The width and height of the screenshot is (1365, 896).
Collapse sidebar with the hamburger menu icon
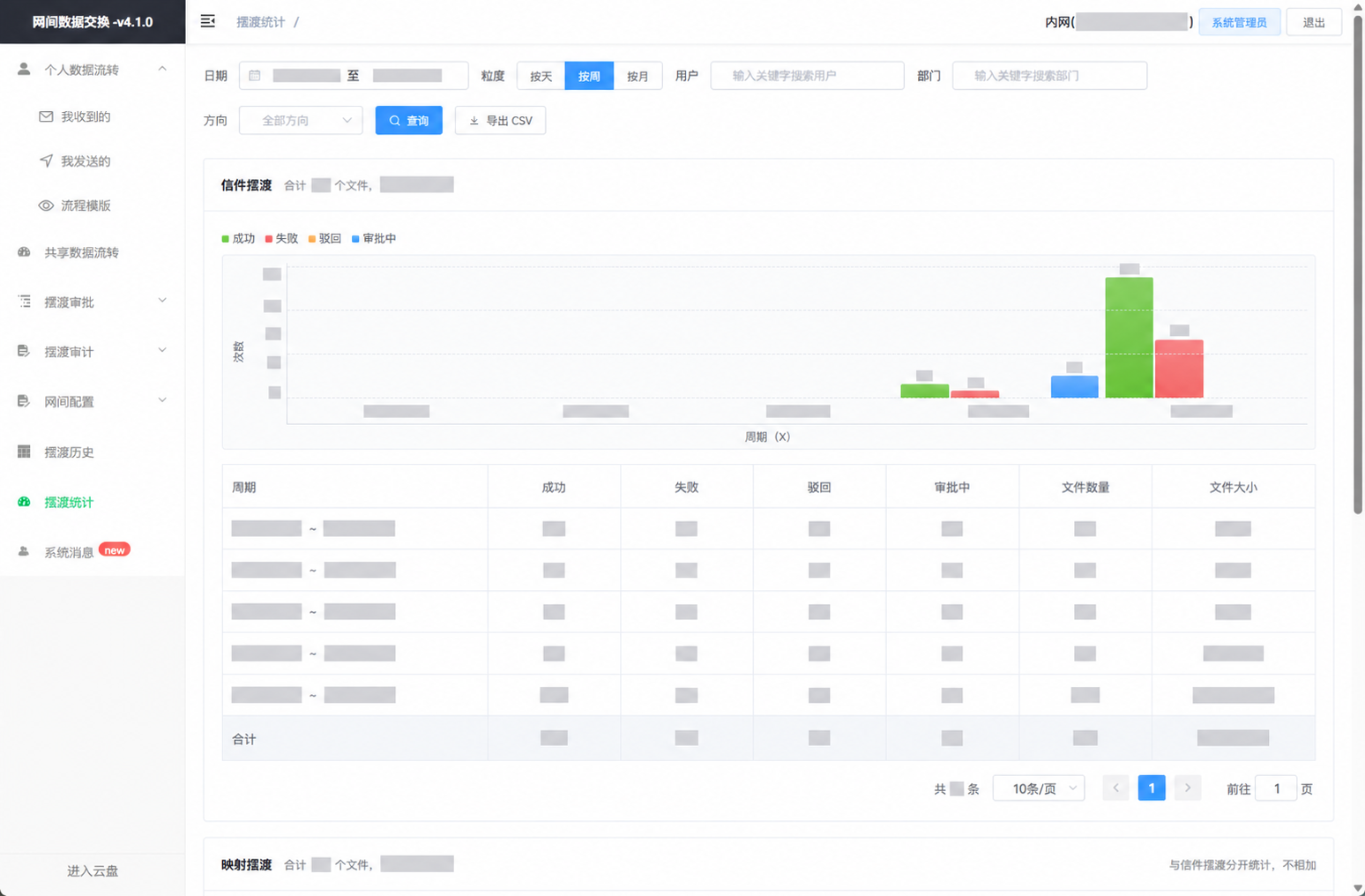pyautogui.click(x=208, y=21)
